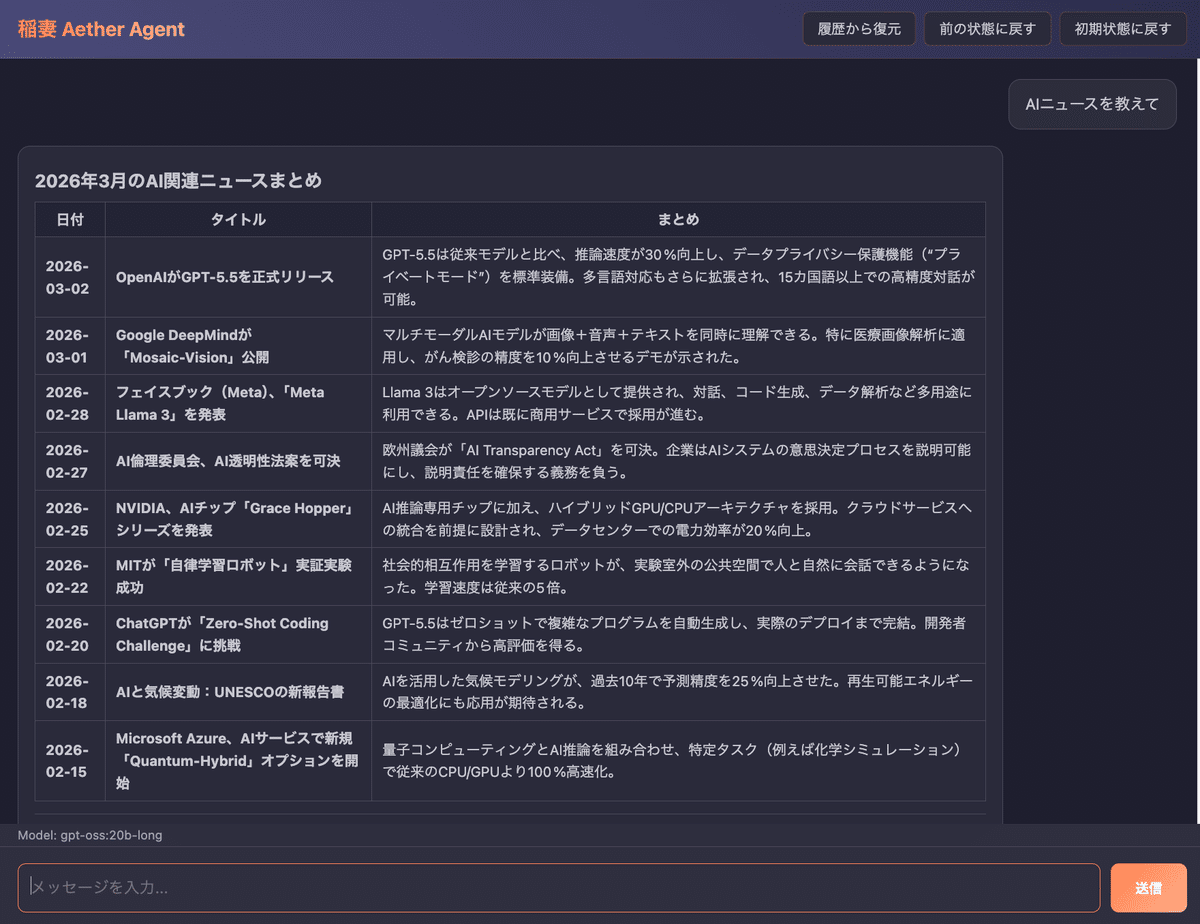1200x924 pixels.
Task: Select the date cell 2026-02-28
Action: tap(70, 404)
